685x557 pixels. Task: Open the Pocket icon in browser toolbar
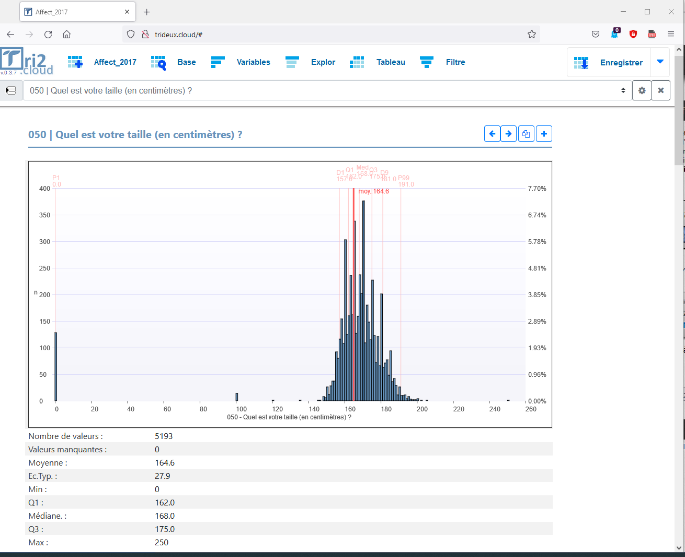[595, 35]
